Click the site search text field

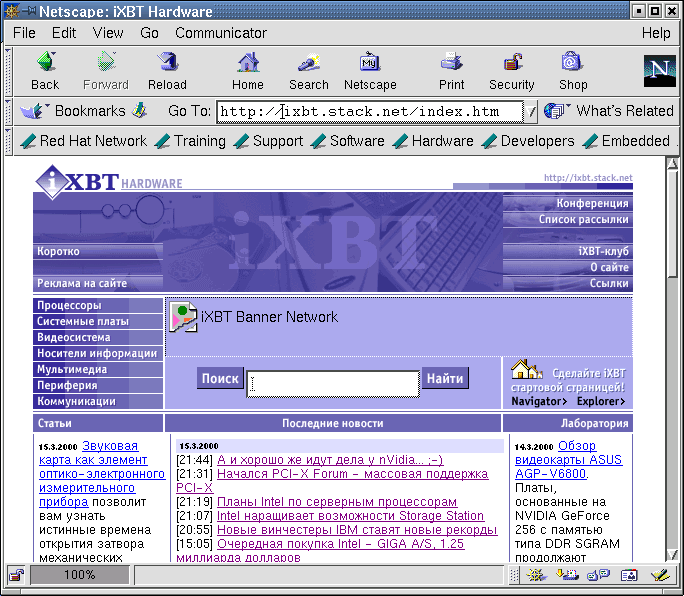click(333, 383)
